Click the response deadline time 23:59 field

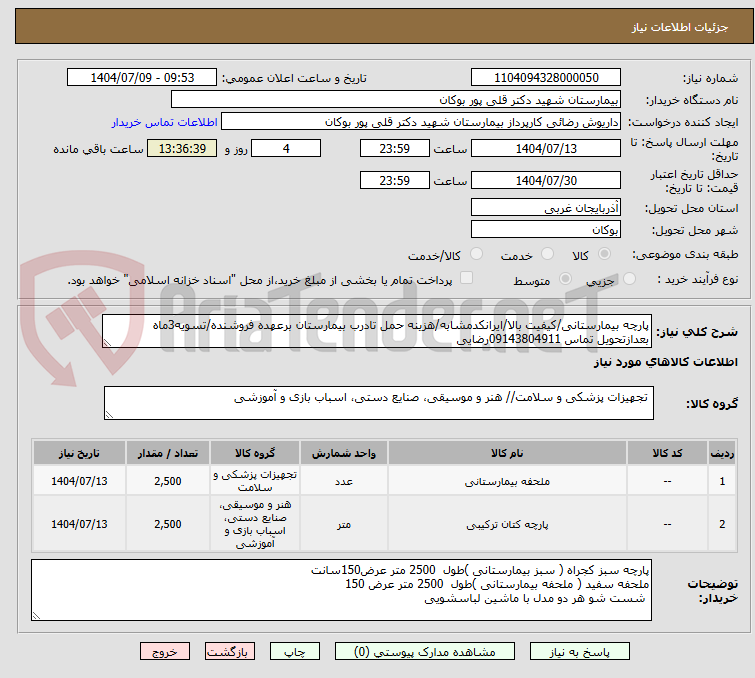394,148
